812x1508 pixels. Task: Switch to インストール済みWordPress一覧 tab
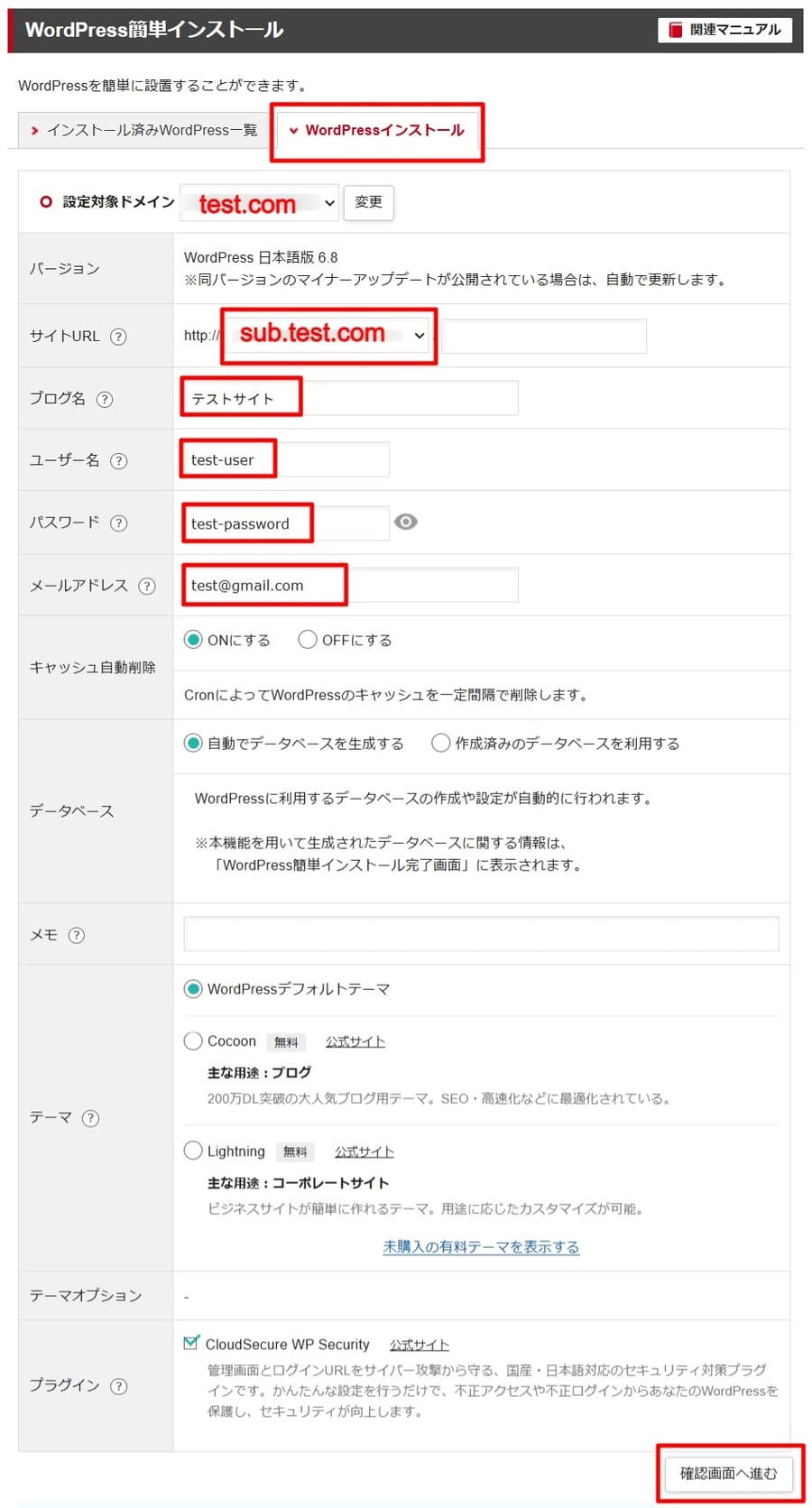click(144, 131)
